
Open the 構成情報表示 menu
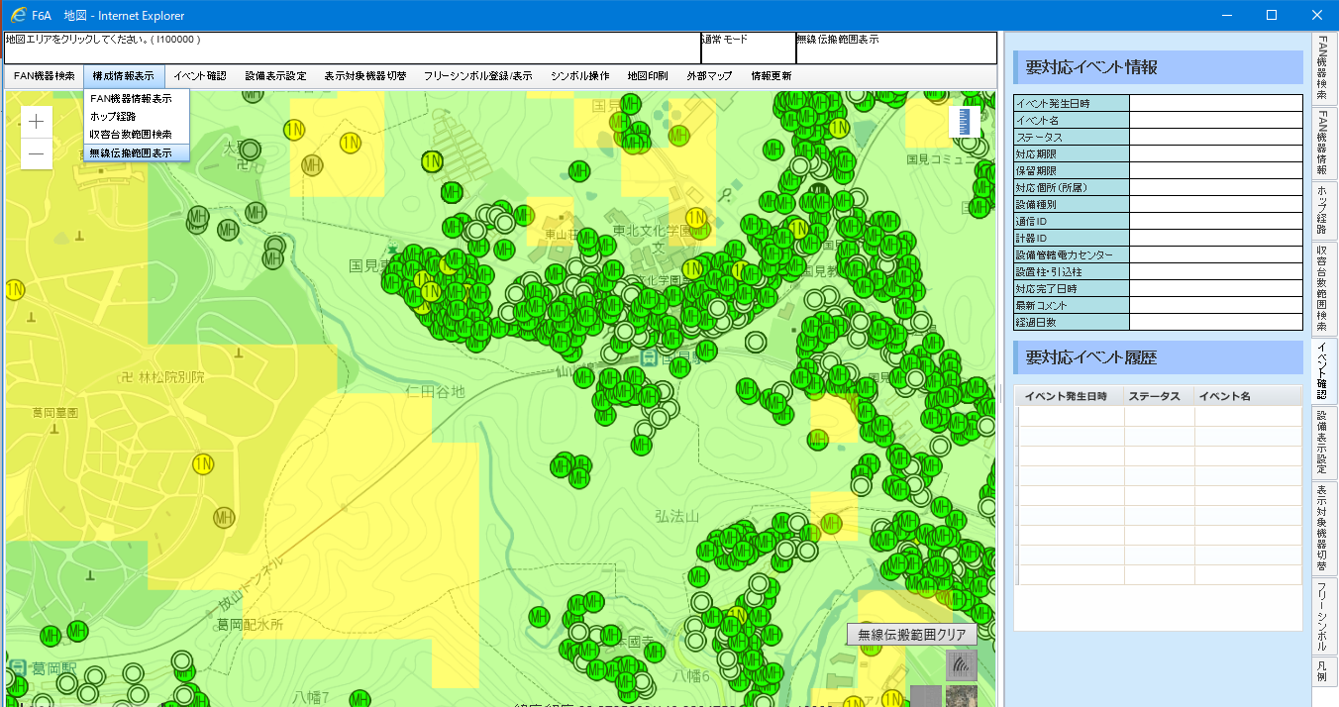pyautogui.click(x=123, y=76)
